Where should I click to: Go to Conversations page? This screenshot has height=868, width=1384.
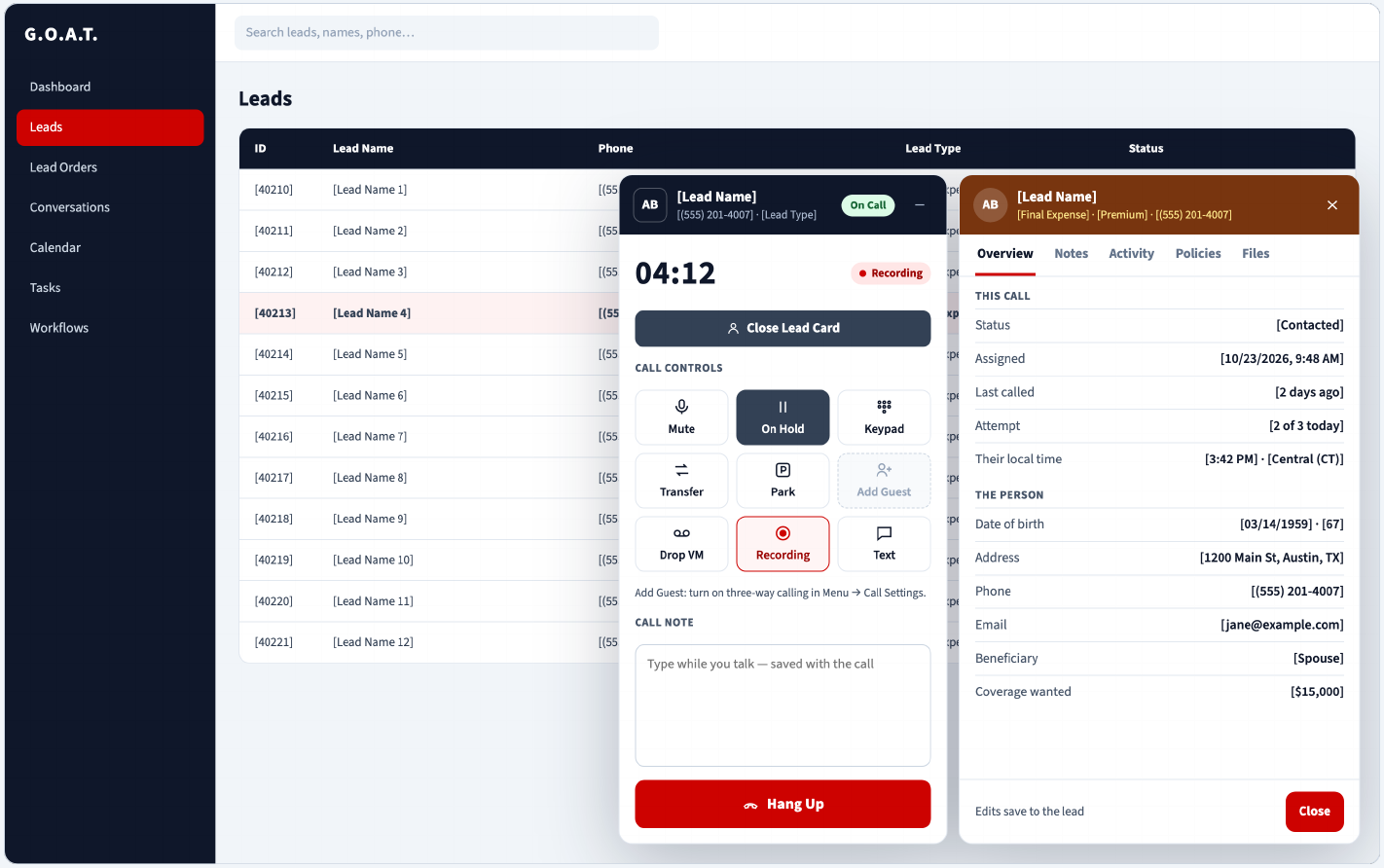point(110,207)
